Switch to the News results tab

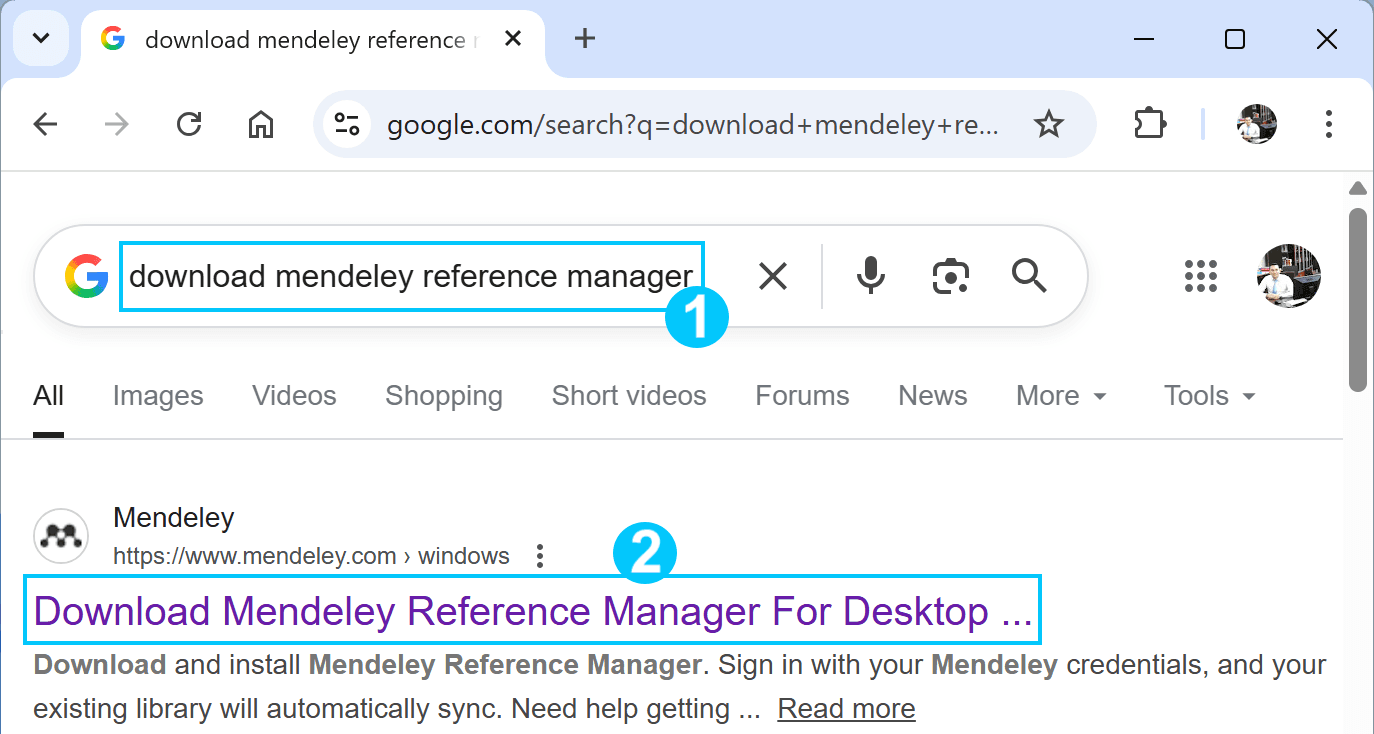[933, 396]
